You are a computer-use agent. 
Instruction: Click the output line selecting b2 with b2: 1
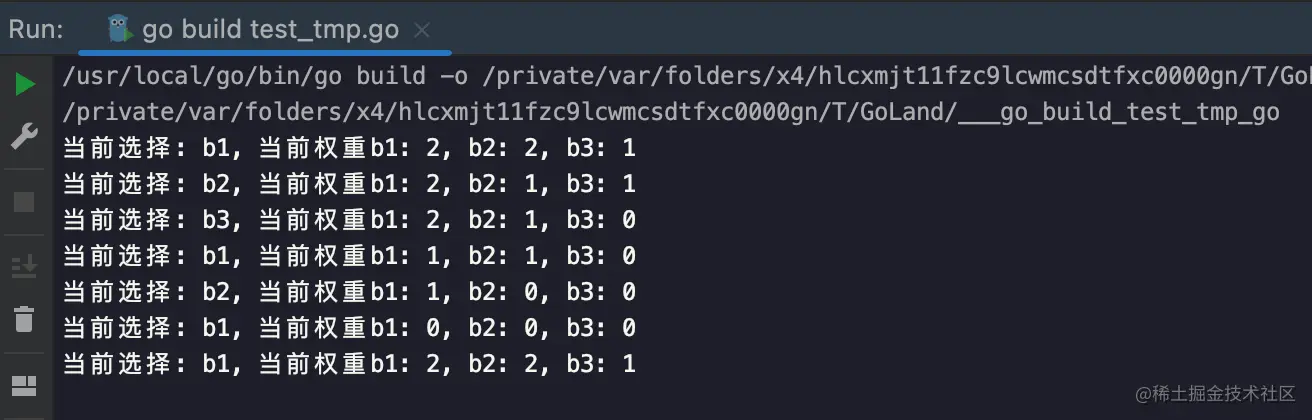coord(349,184)
